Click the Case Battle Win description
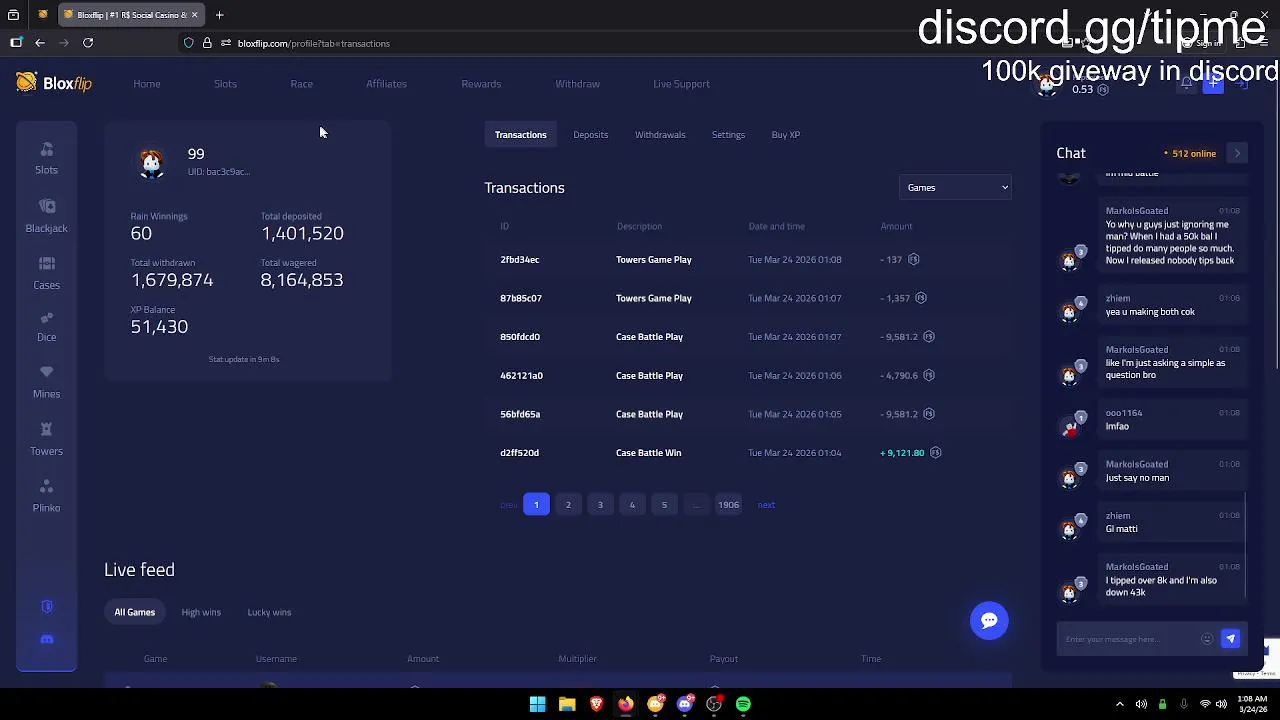The width and height of the screenshot is (1280, 720). (648, 453)
